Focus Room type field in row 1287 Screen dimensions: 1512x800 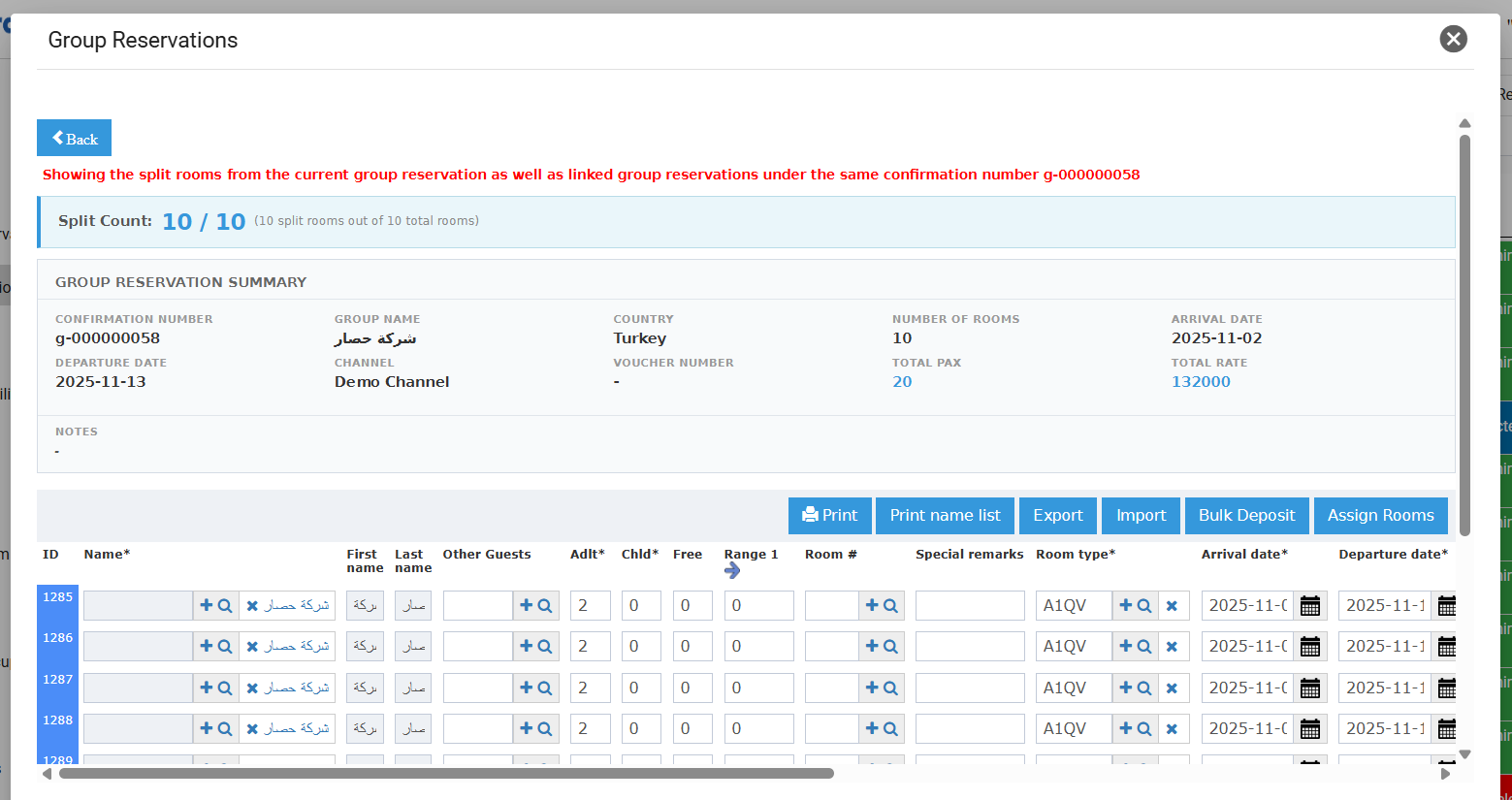click(1074, 688)
